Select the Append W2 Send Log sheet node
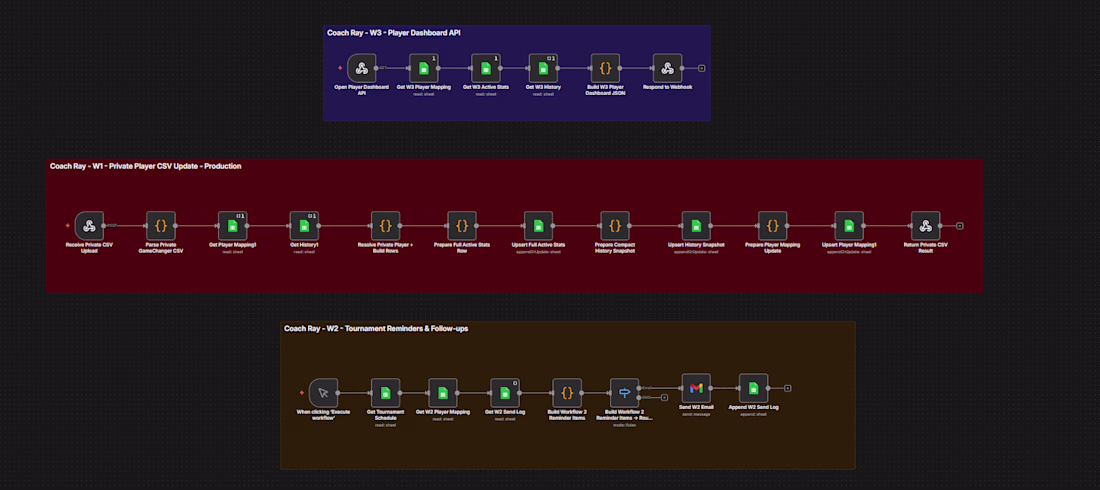 (x=753, y=388)
